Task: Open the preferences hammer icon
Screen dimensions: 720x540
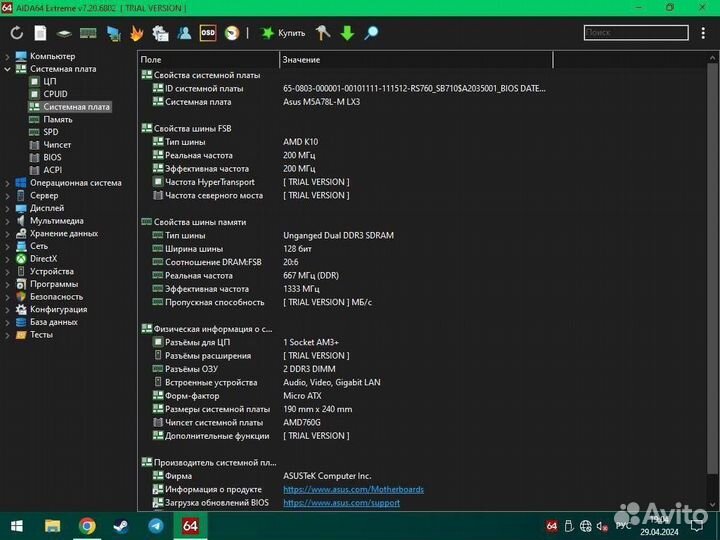Action: click(323, 33)
